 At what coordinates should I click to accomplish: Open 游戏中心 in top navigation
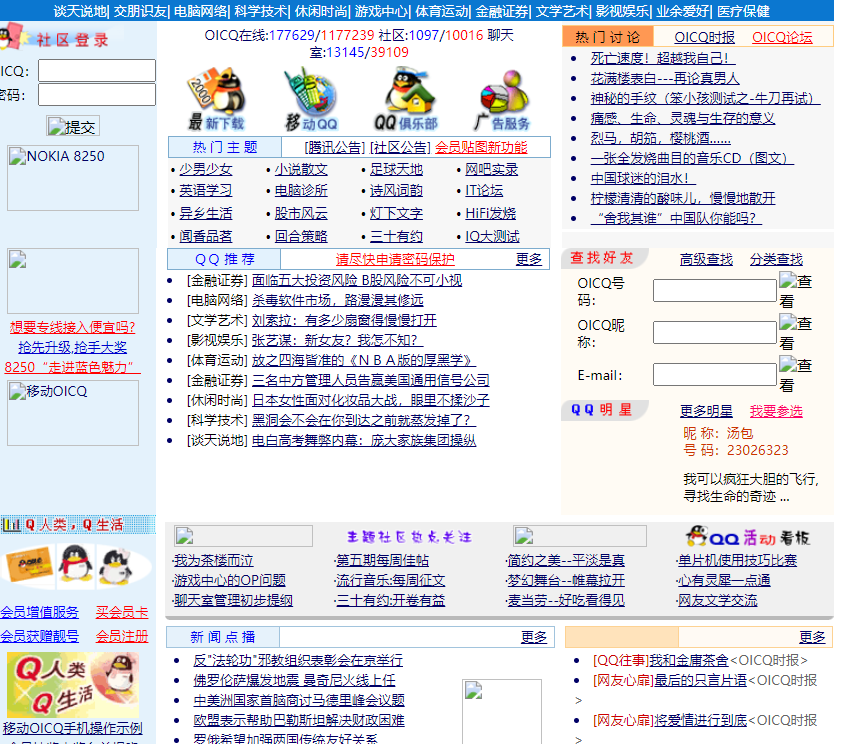click(381, 11)
